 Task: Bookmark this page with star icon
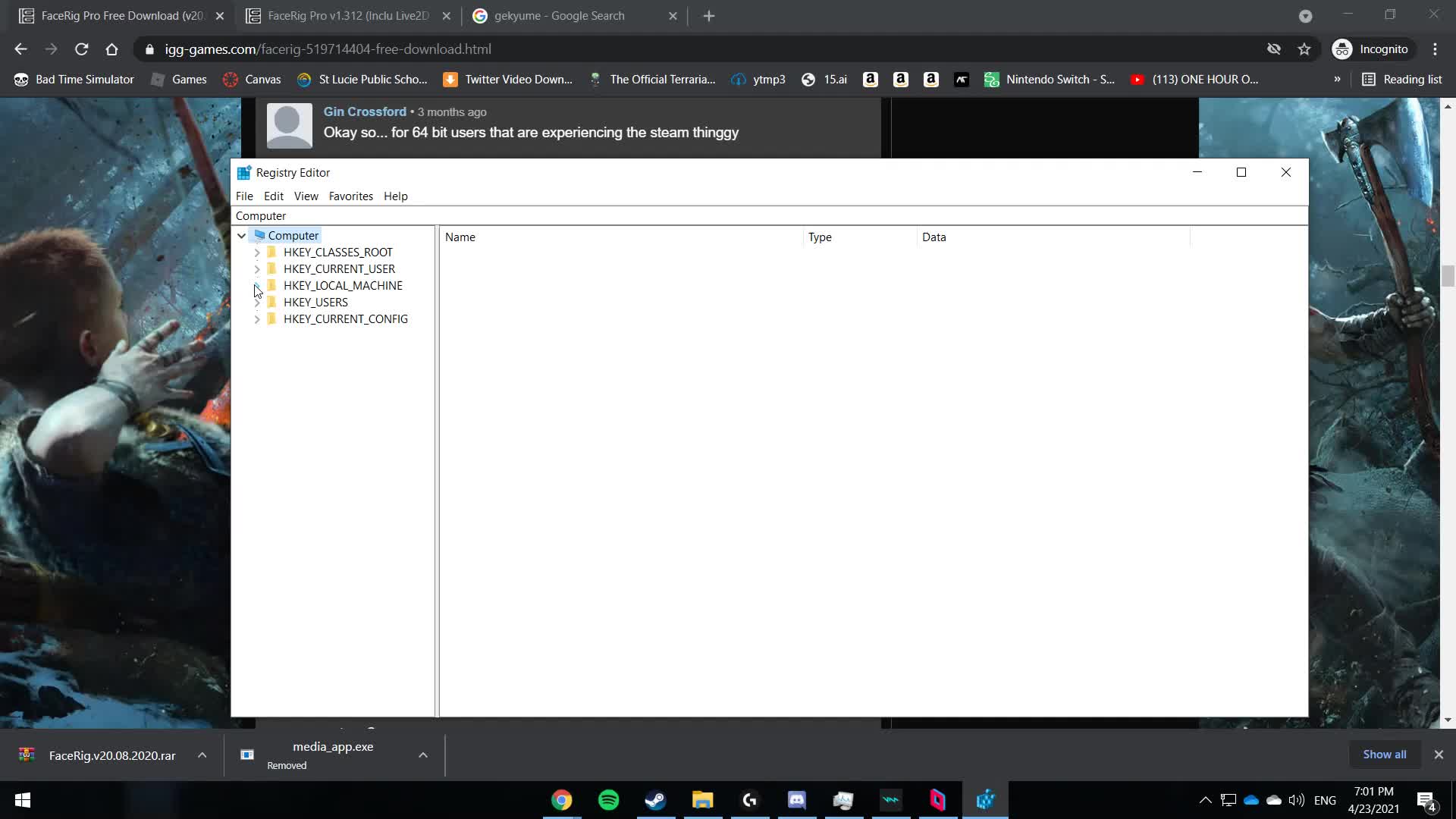click(x=1304, y=49)
